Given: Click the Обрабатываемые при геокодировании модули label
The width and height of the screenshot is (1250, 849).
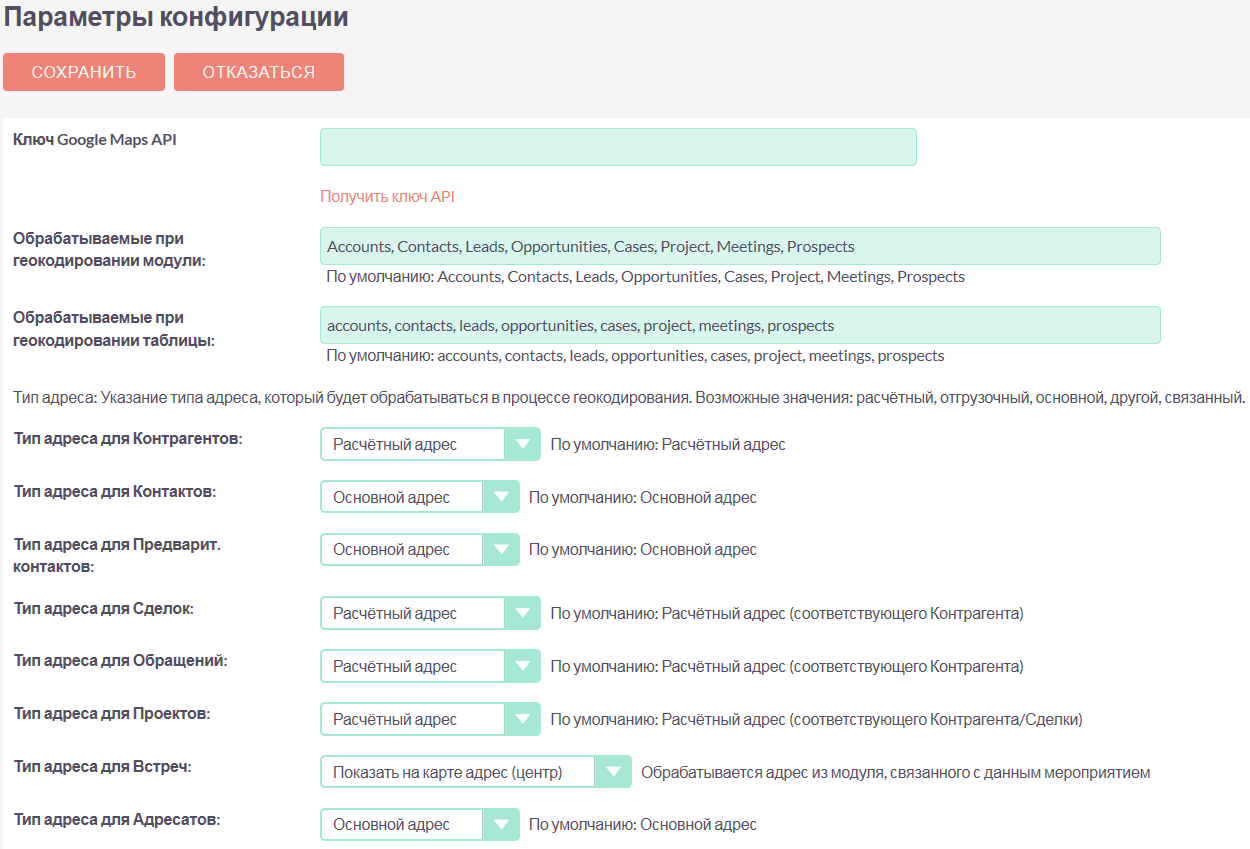Looking at the screenshot, I should coord(116,250).
